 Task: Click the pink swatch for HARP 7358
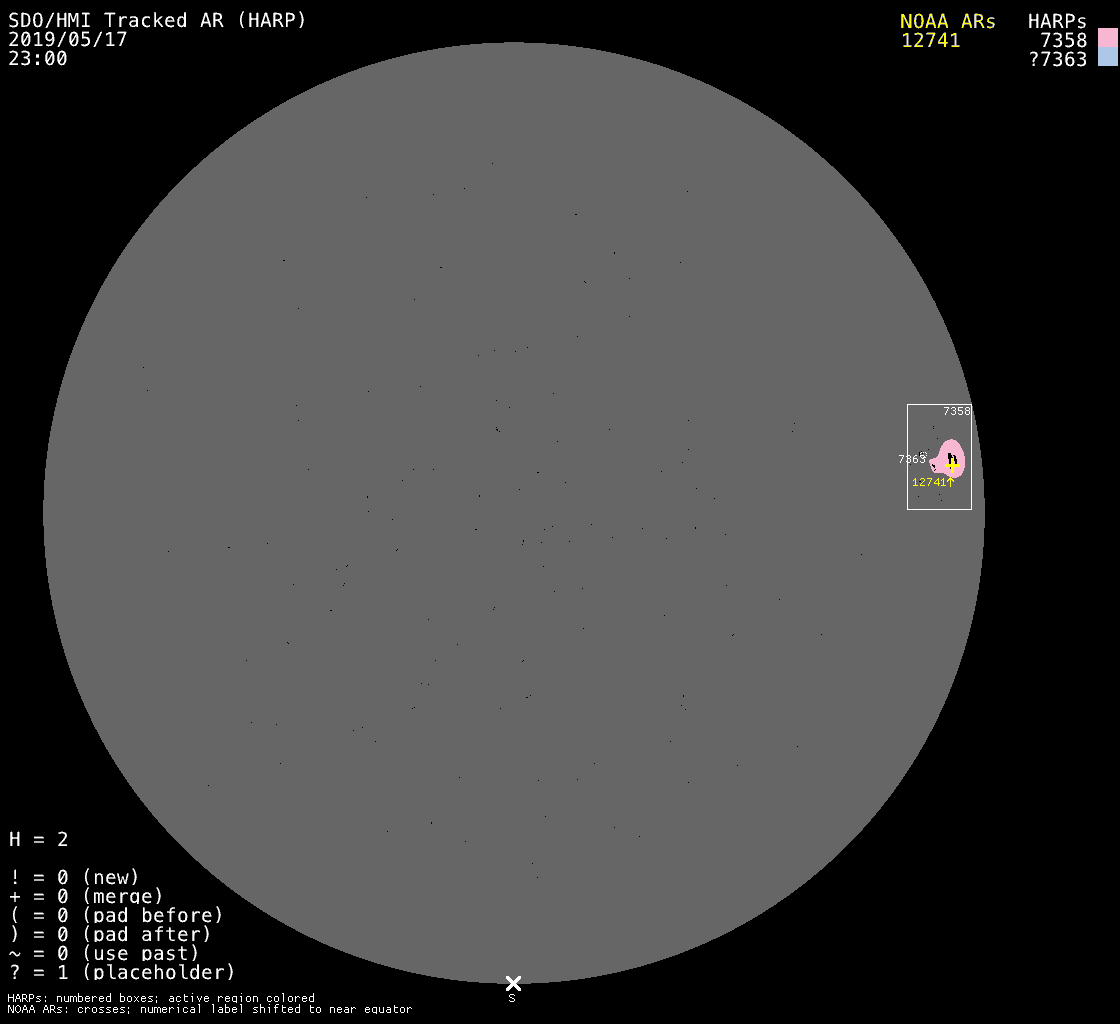pyautogui.click(x=1107, y=39)
